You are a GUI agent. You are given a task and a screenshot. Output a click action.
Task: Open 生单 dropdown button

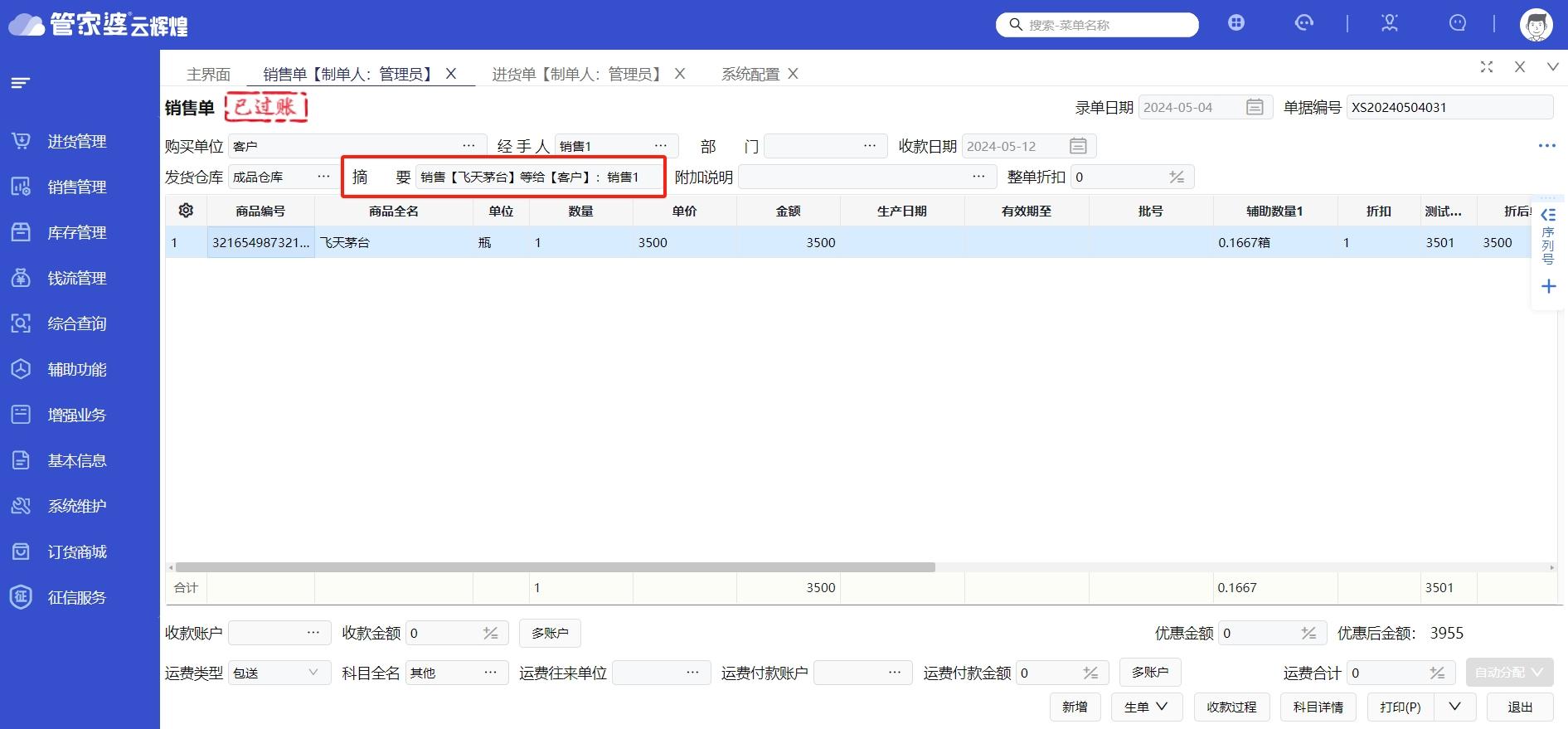[x=1146, y=707]
